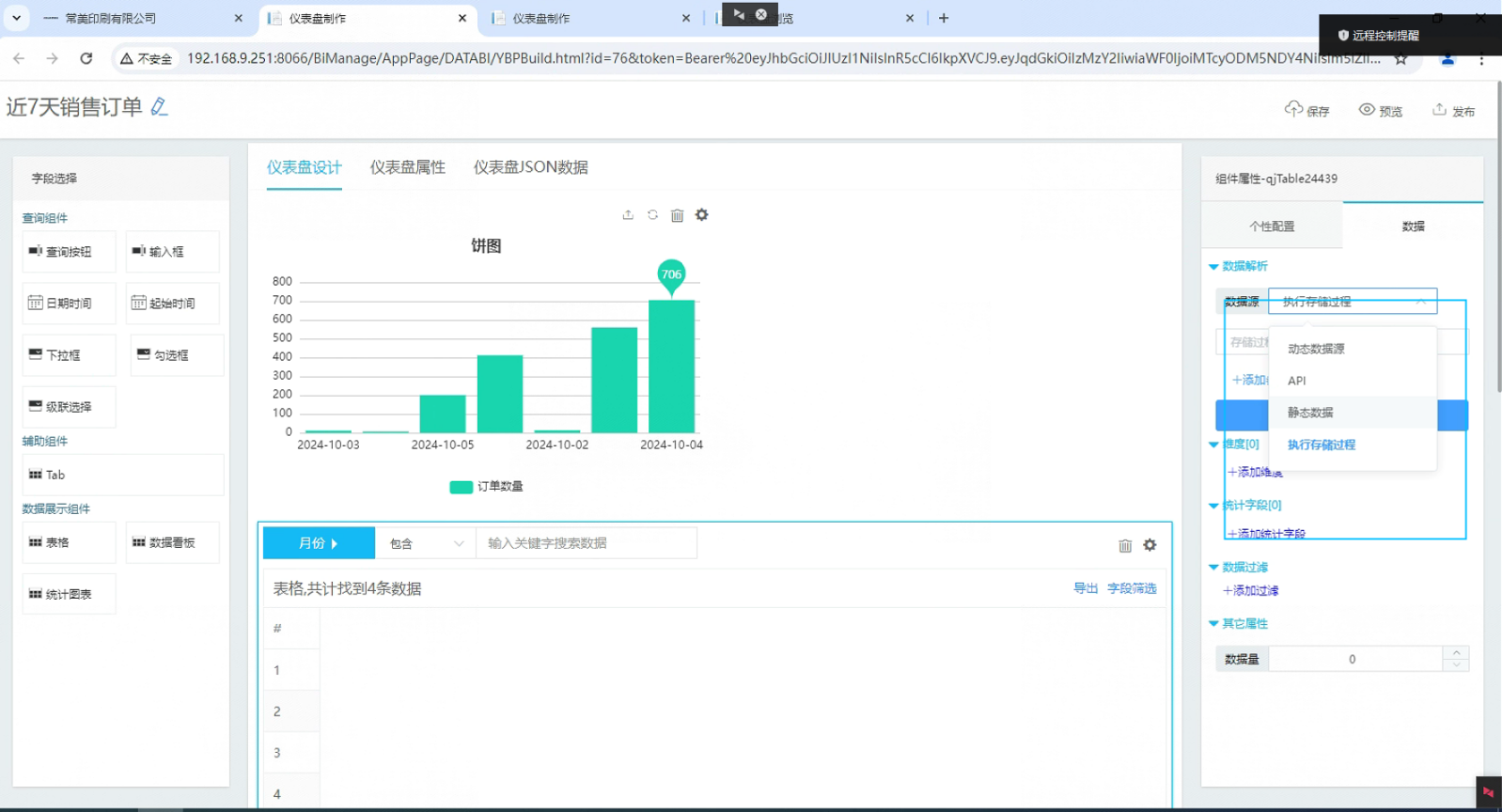
Task: Pick the 查询按钮 component
Action: (x=70, y=252)
